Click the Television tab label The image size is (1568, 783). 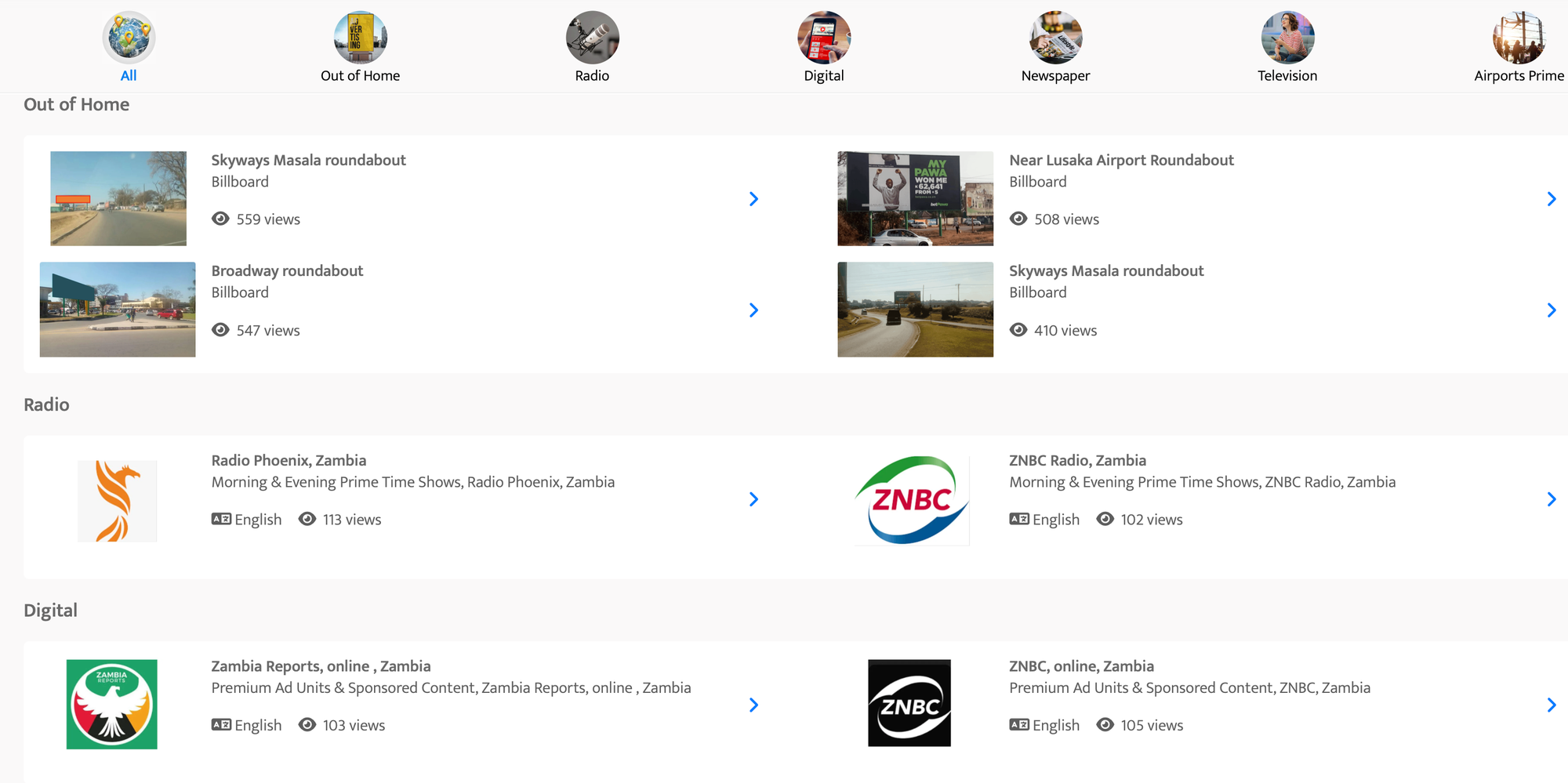pos(1287,76)
